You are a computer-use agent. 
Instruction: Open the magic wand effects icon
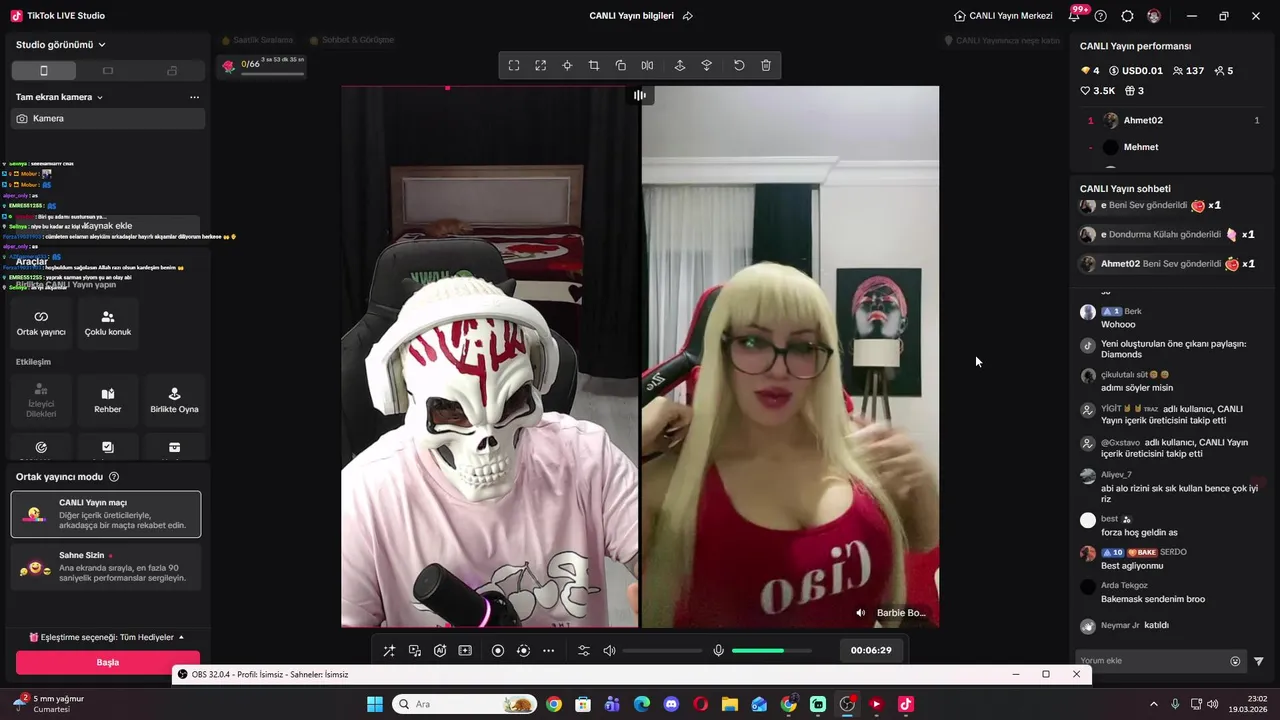[389, 650]
